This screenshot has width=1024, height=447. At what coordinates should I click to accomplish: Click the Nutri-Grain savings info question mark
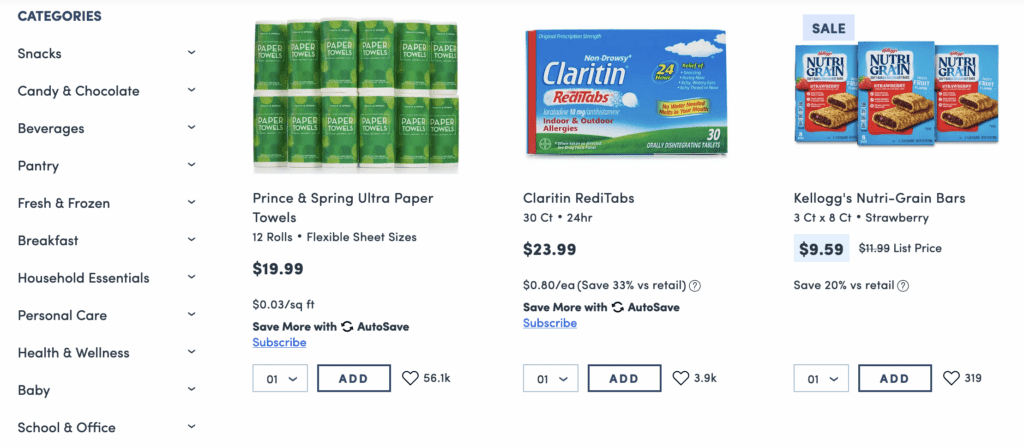(903, 285)
